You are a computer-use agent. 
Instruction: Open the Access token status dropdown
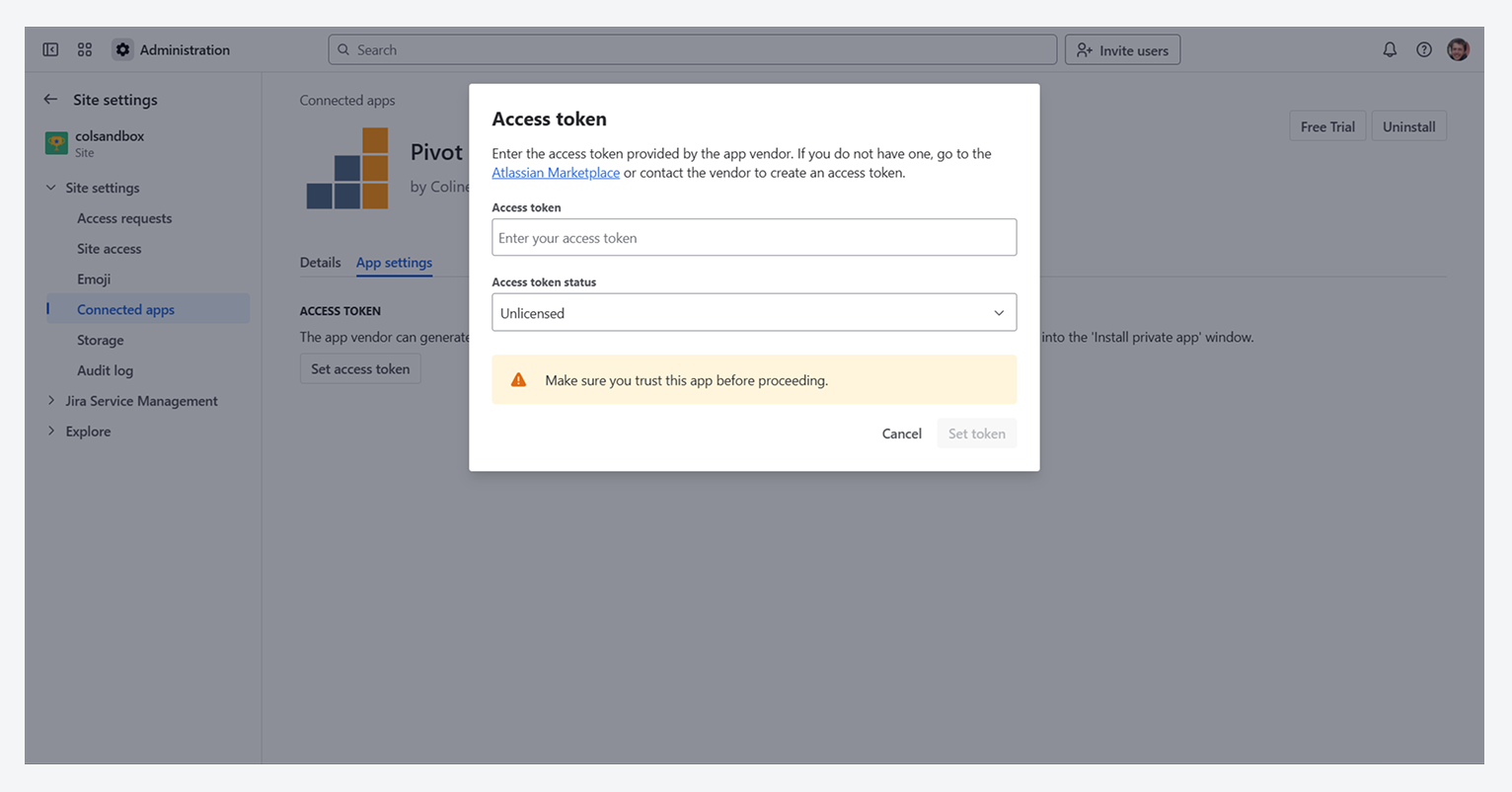[754, 313]
